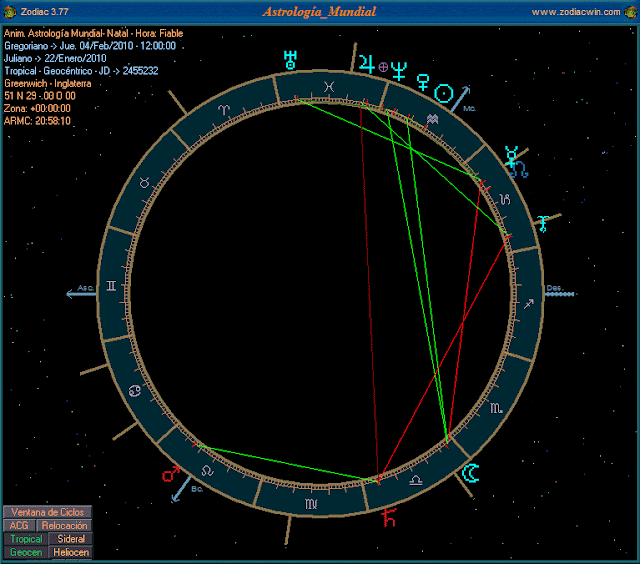Click the Asc. arrow marker
Screen dimensions: 640x564
[81, 291]
